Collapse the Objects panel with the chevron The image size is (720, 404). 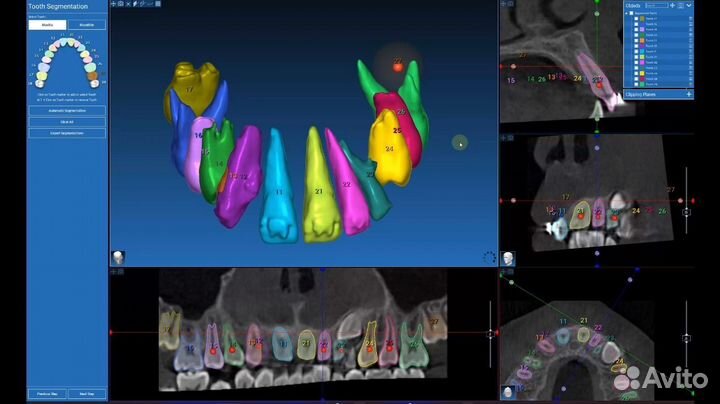coord(688,5)
